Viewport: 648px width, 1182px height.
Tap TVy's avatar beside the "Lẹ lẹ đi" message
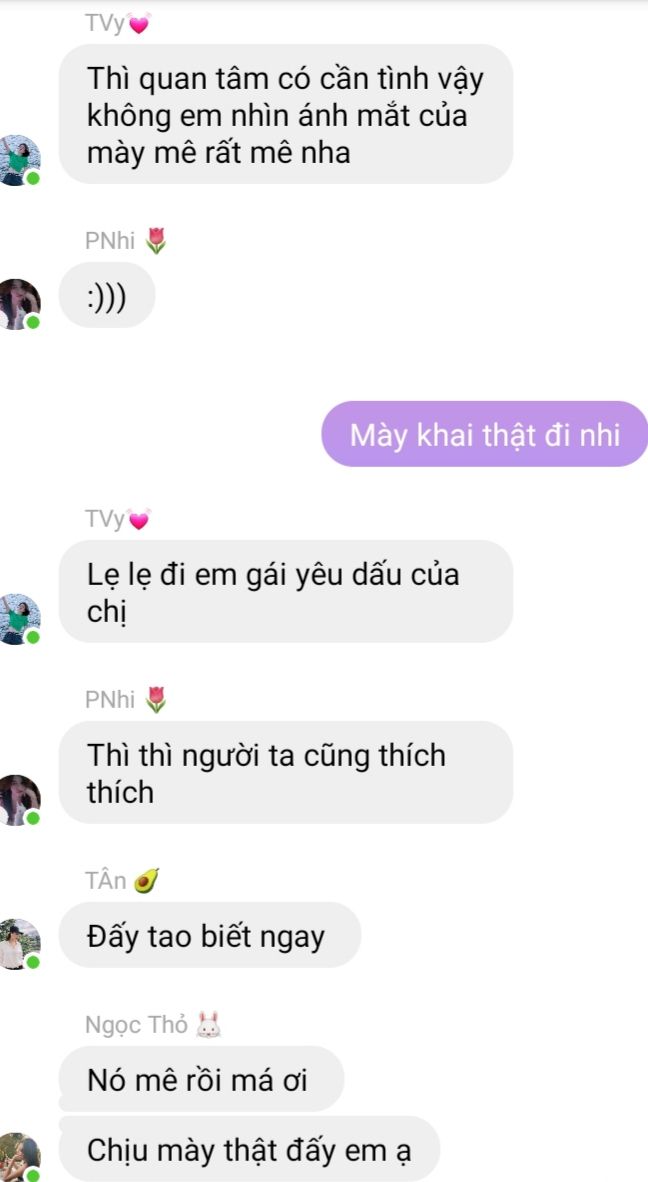tap(19, 619)
